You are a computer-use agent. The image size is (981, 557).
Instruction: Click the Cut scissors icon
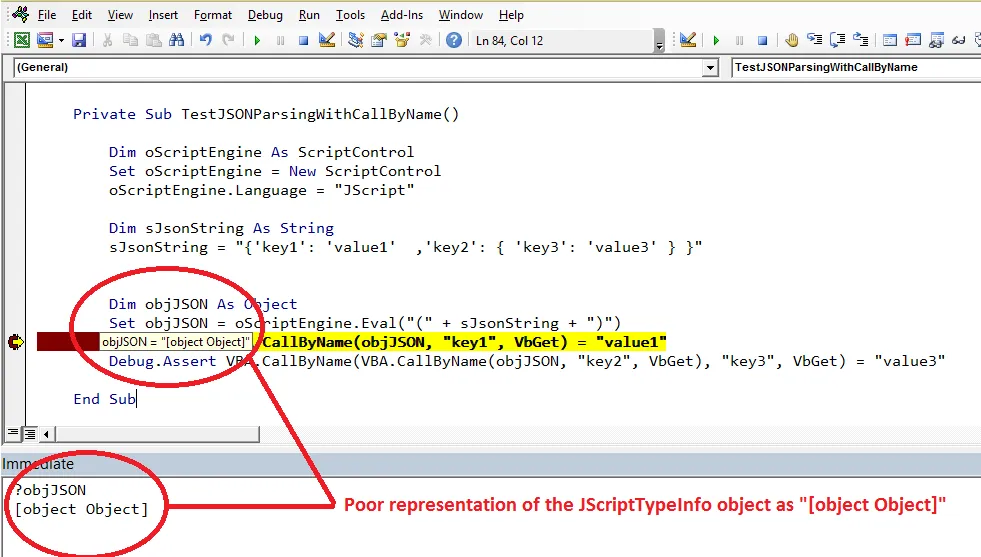click(x=108, y=41)
